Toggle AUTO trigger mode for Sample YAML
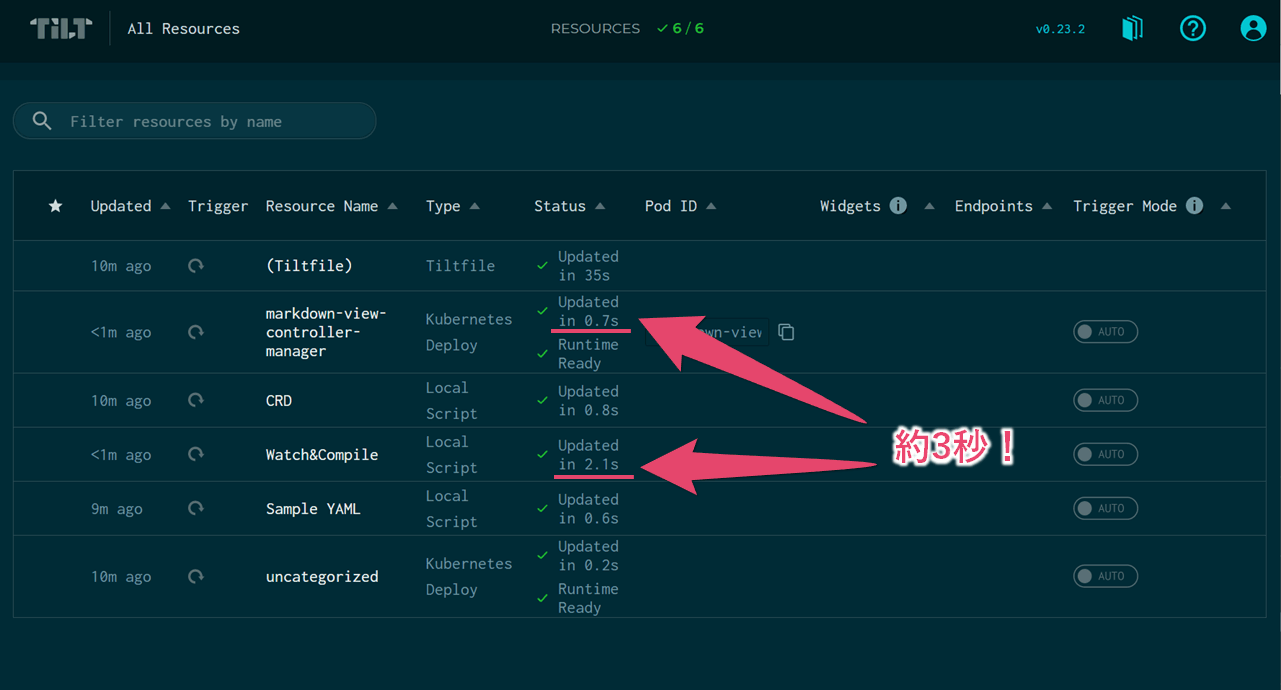This screenshot has width=1281, height=690. coord(1105,508)
